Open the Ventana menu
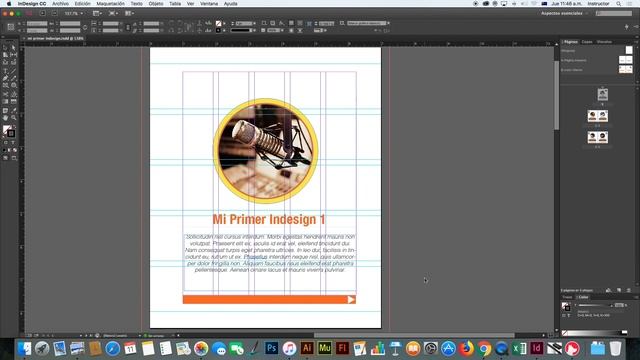 pos(209,4)
